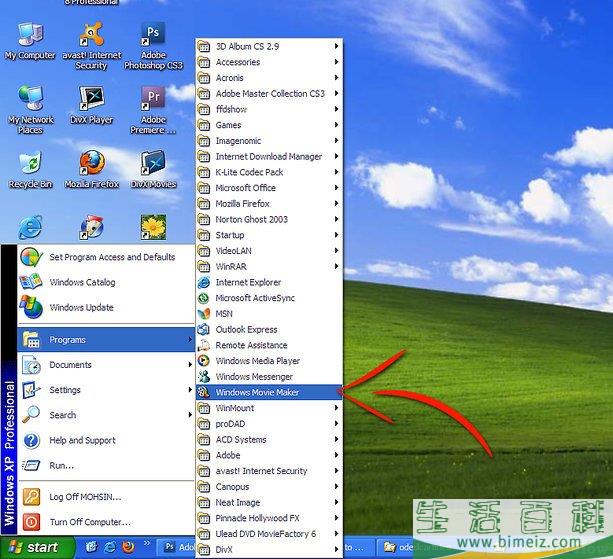This screenshot has height=559, width=613.
Task: Click Log Off MOHSIN
Action: pyautogui.click(x=106, y=497)
